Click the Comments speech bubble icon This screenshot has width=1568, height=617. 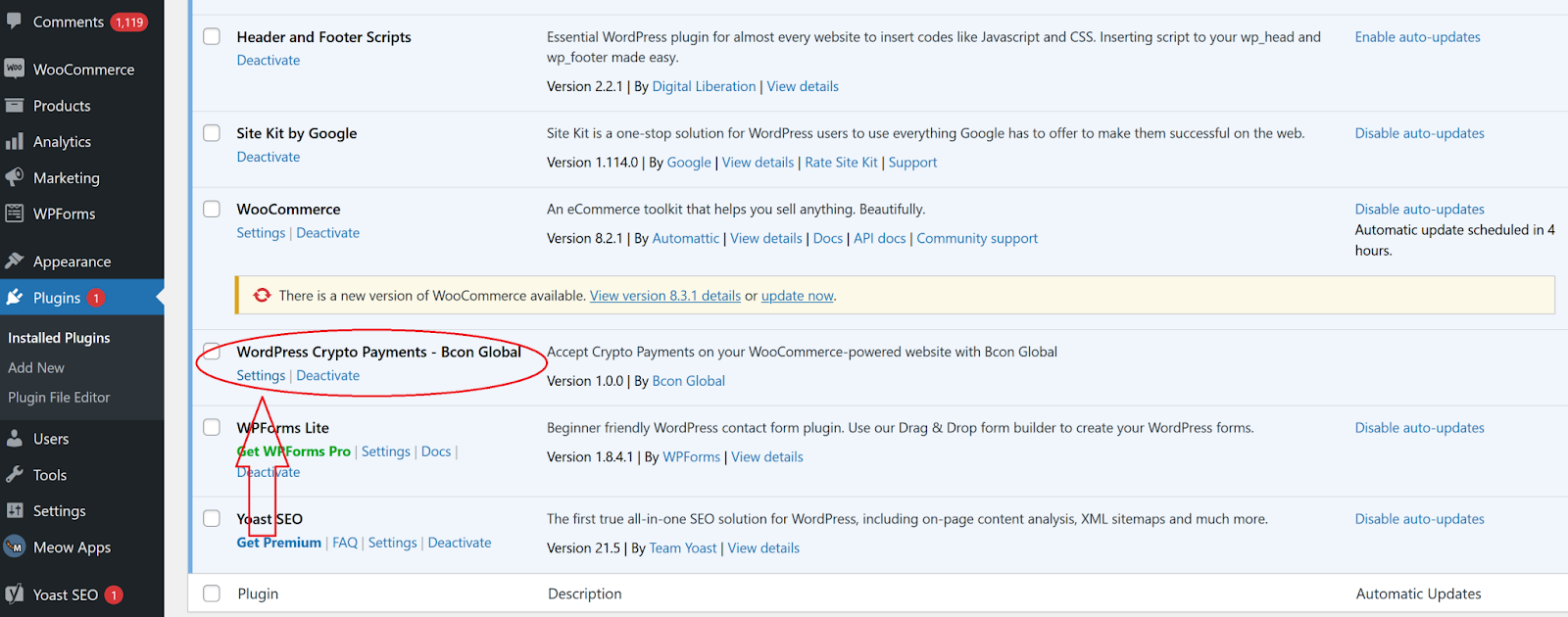click(x=14, y=21)
